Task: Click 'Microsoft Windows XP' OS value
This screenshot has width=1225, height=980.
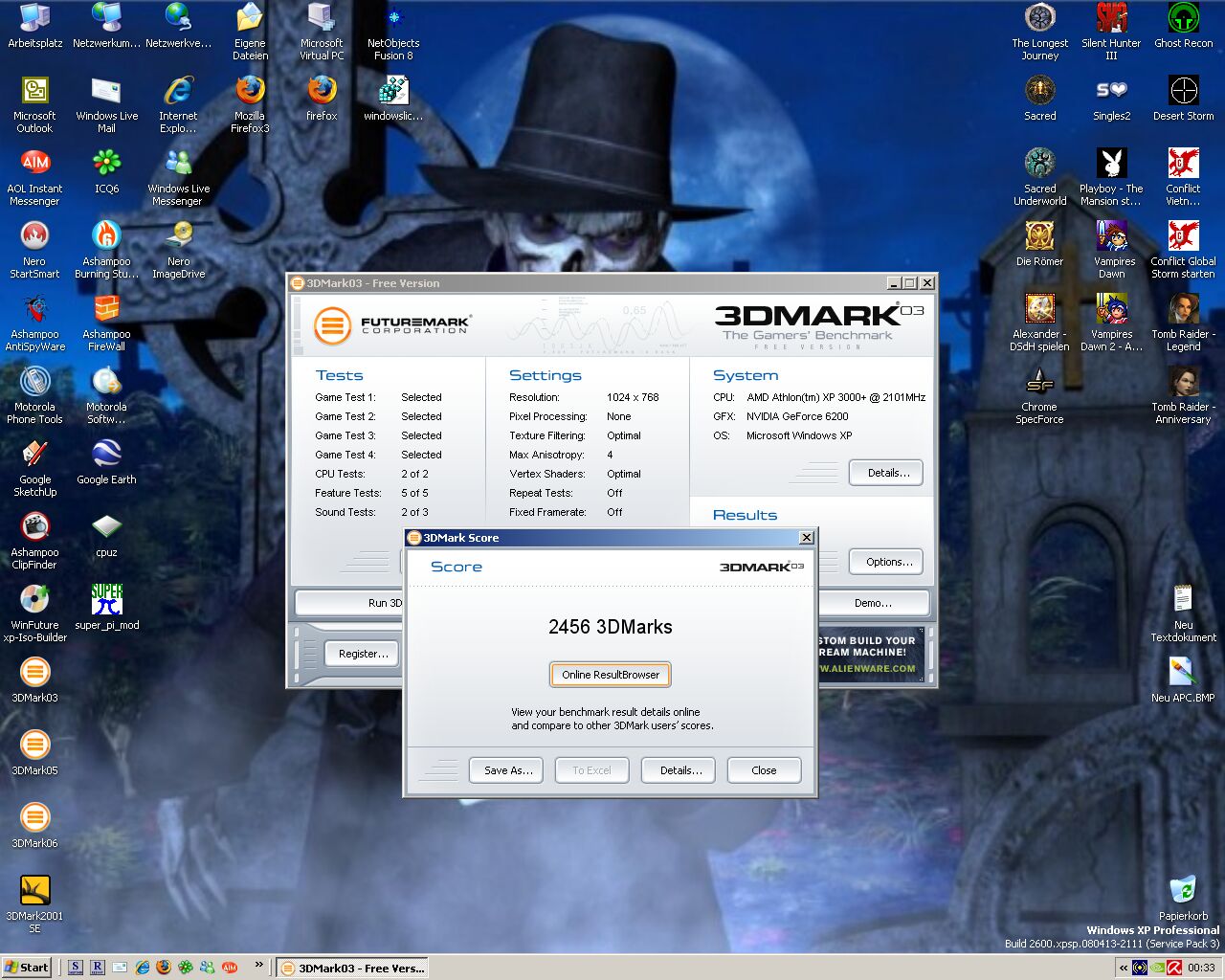Action: tap(799, 435)
